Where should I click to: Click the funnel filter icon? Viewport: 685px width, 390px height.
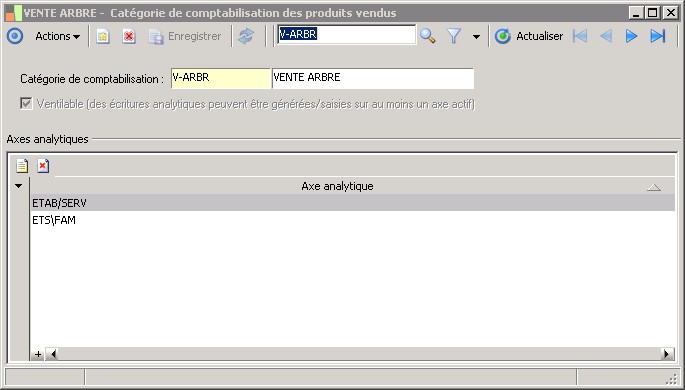pyautogui.click(x=454, y=36)
